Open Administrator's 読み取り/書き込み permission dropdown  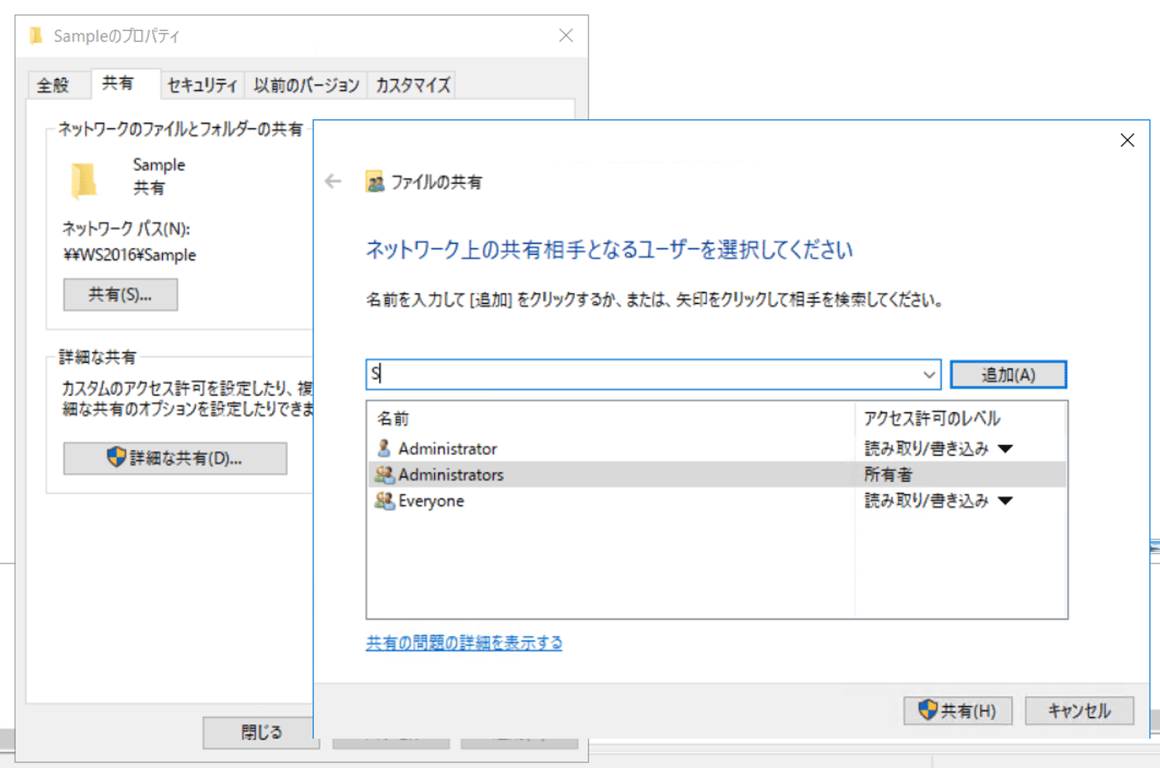1005,448
